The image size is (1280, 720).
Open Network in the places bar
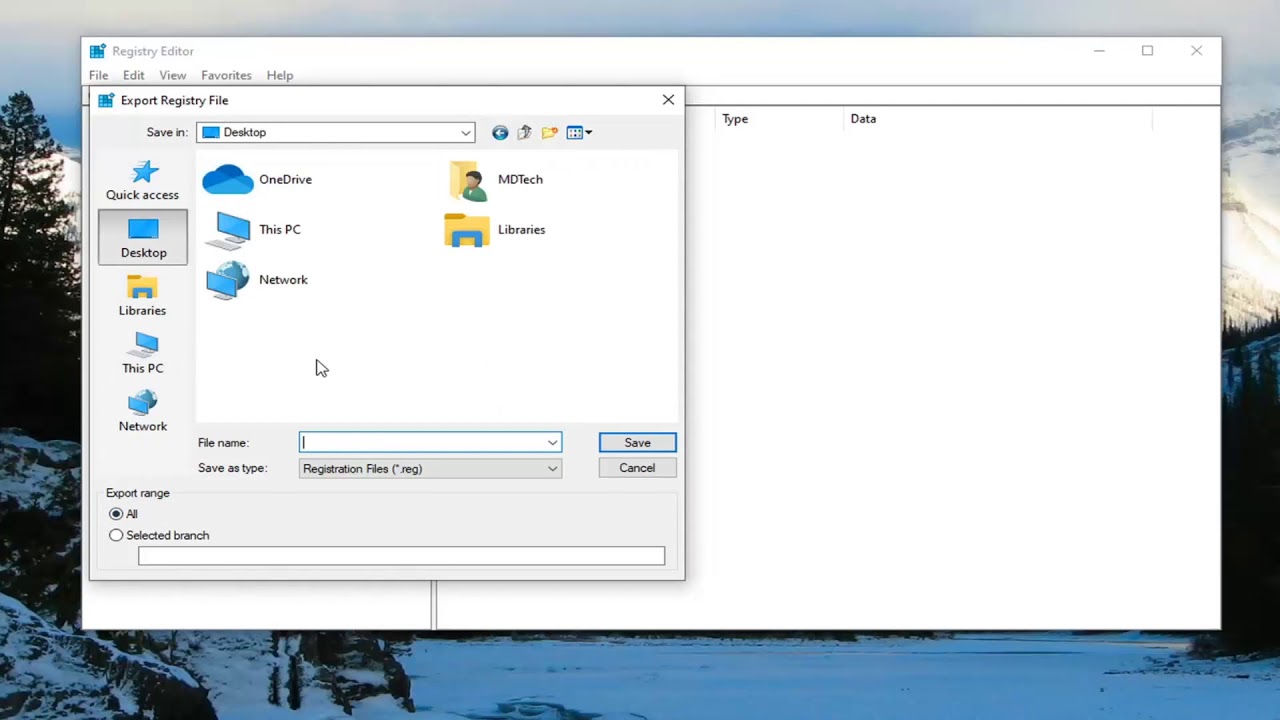(143, 412)
